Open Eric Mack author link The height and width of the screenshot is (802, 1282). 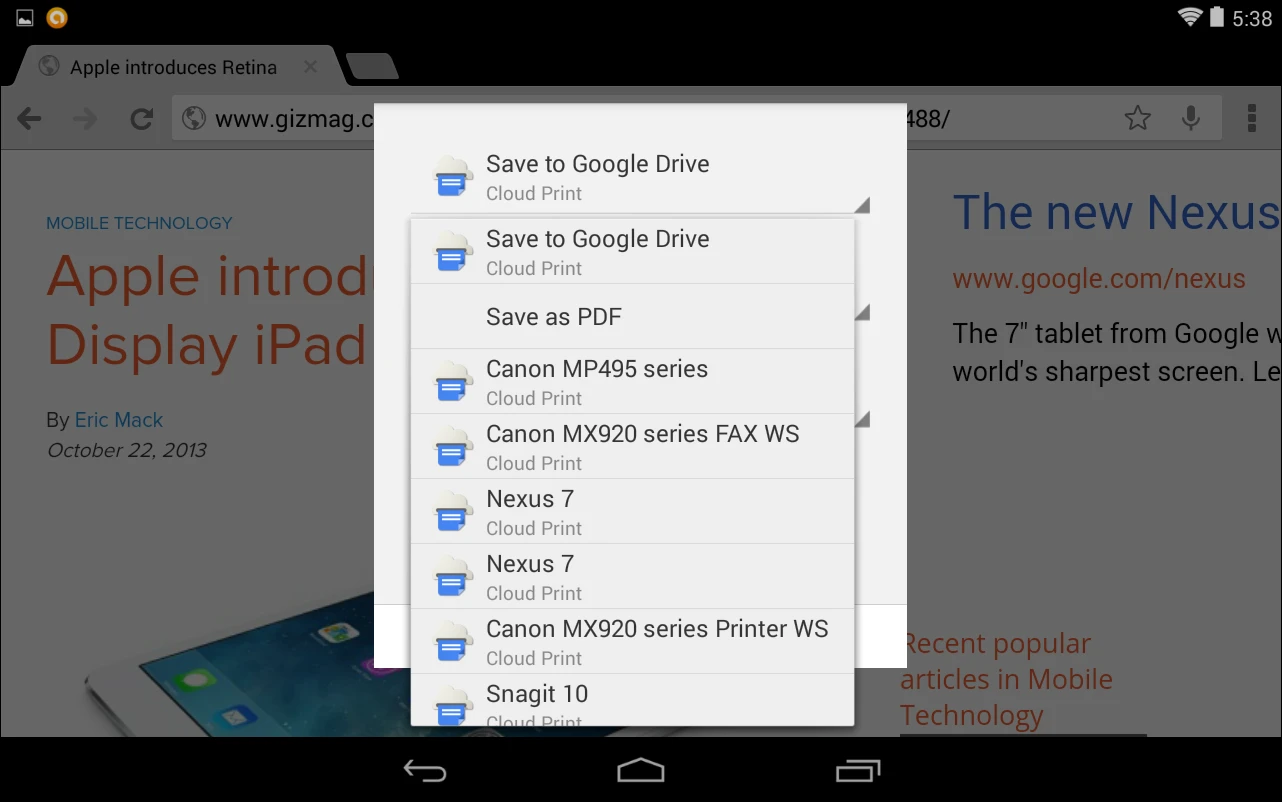point(118,420)
